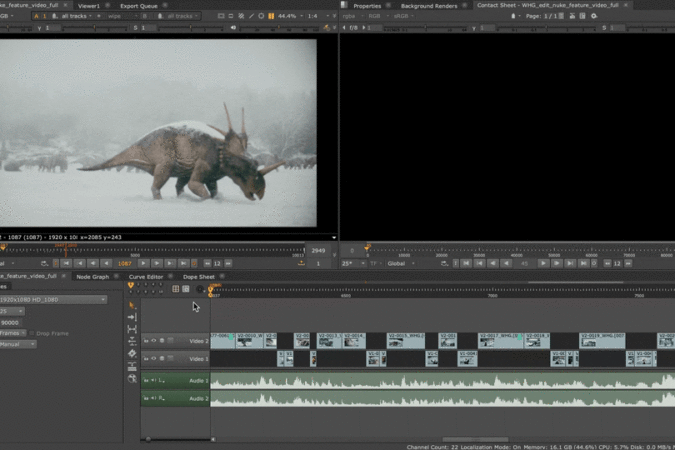The image size is (675, 450).
Task: Click the viewer saturation S slider
Action: 189,28
